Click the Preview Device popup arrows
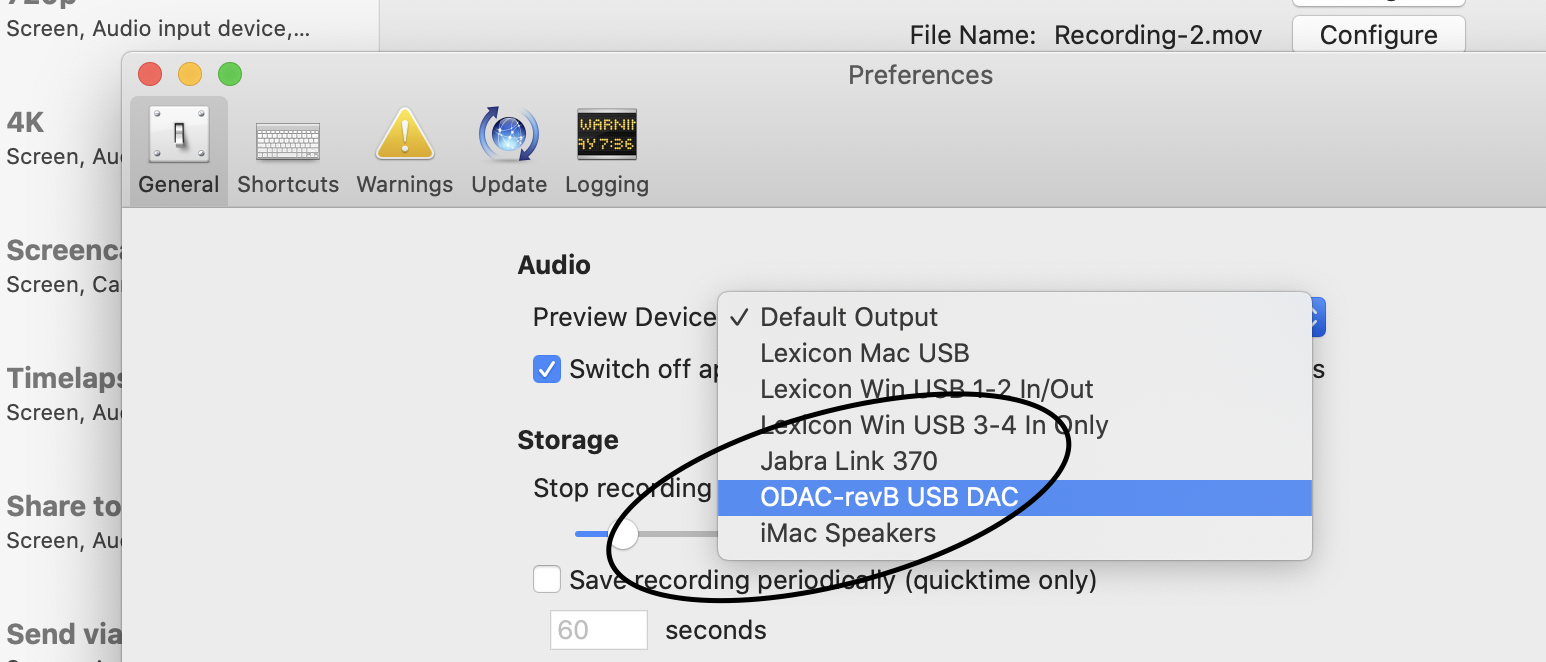 pyautogui.click(x=1317, y=318)
